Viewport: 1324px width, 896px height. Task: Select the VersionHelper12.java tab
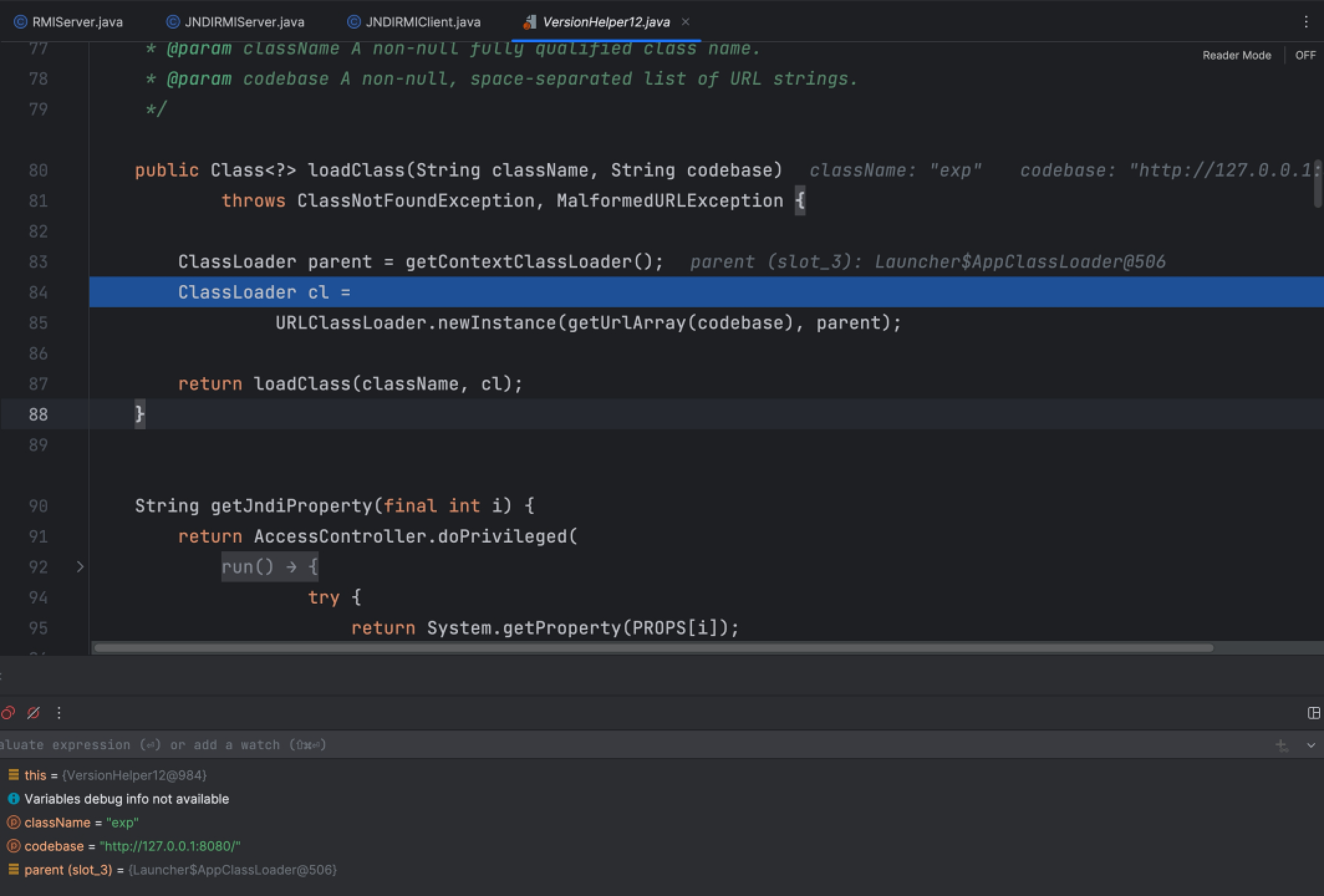point(605,22)
